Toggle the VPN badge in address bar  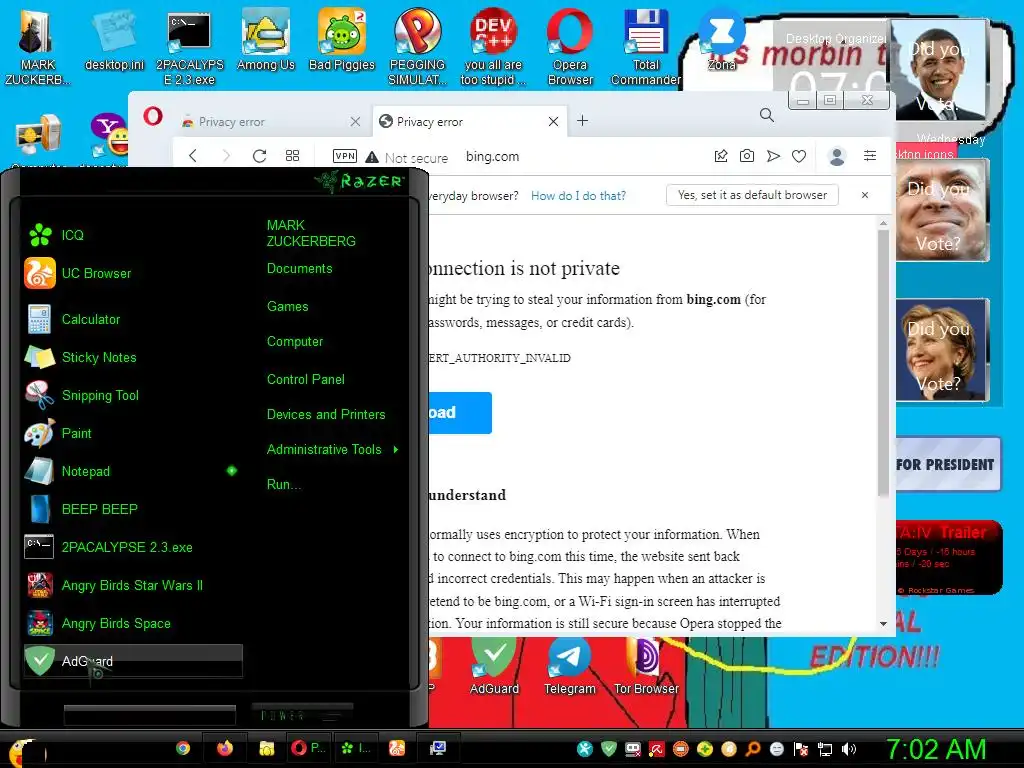(345, 156)
